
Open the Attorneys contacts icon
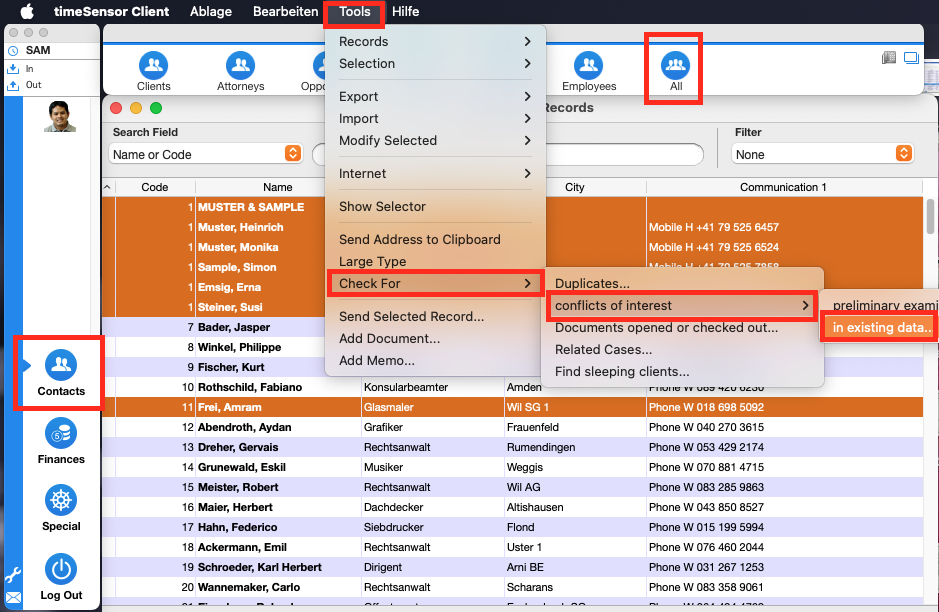point(240,66)
